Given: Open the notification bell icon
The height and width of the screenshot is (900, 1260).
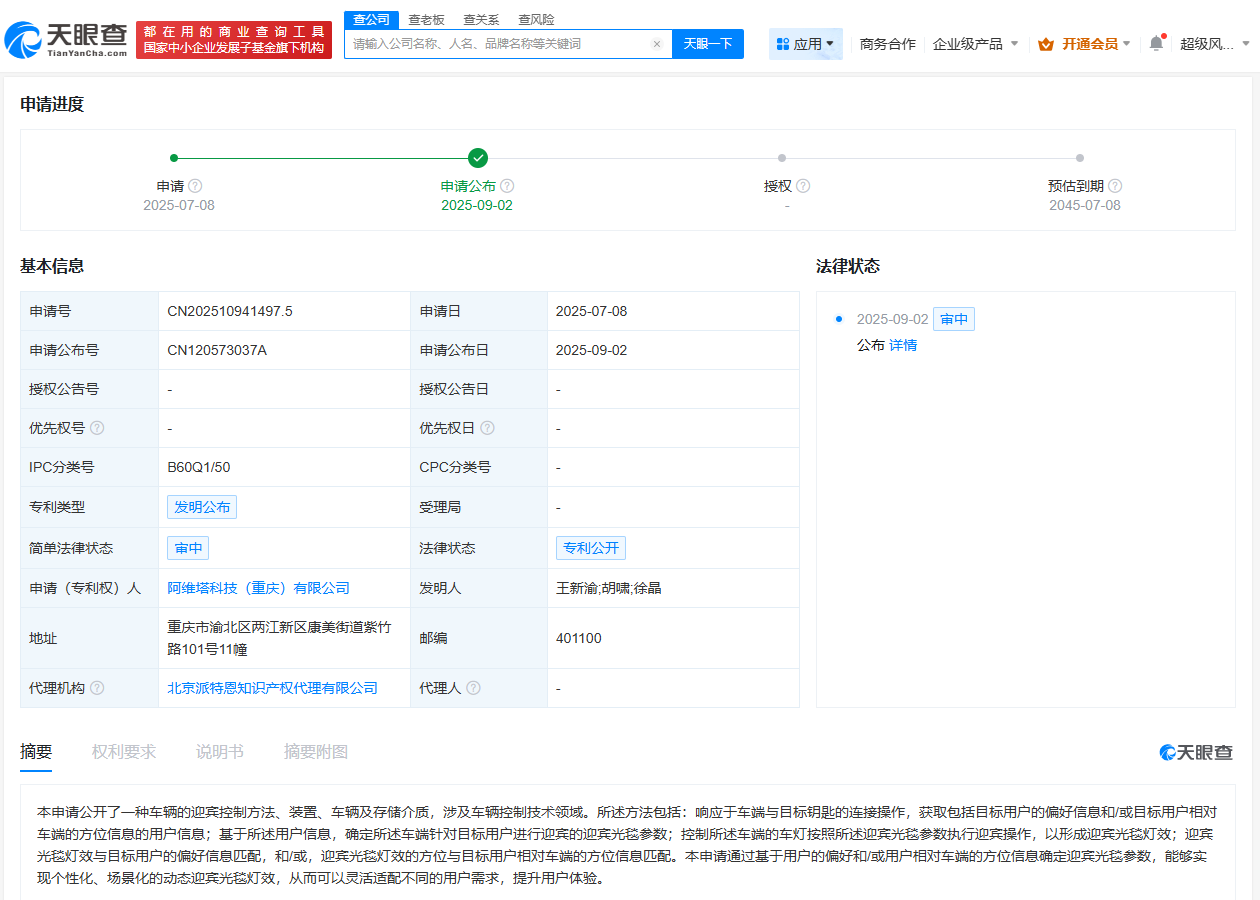Looking at the screenshot, I should click(1157, 43).
